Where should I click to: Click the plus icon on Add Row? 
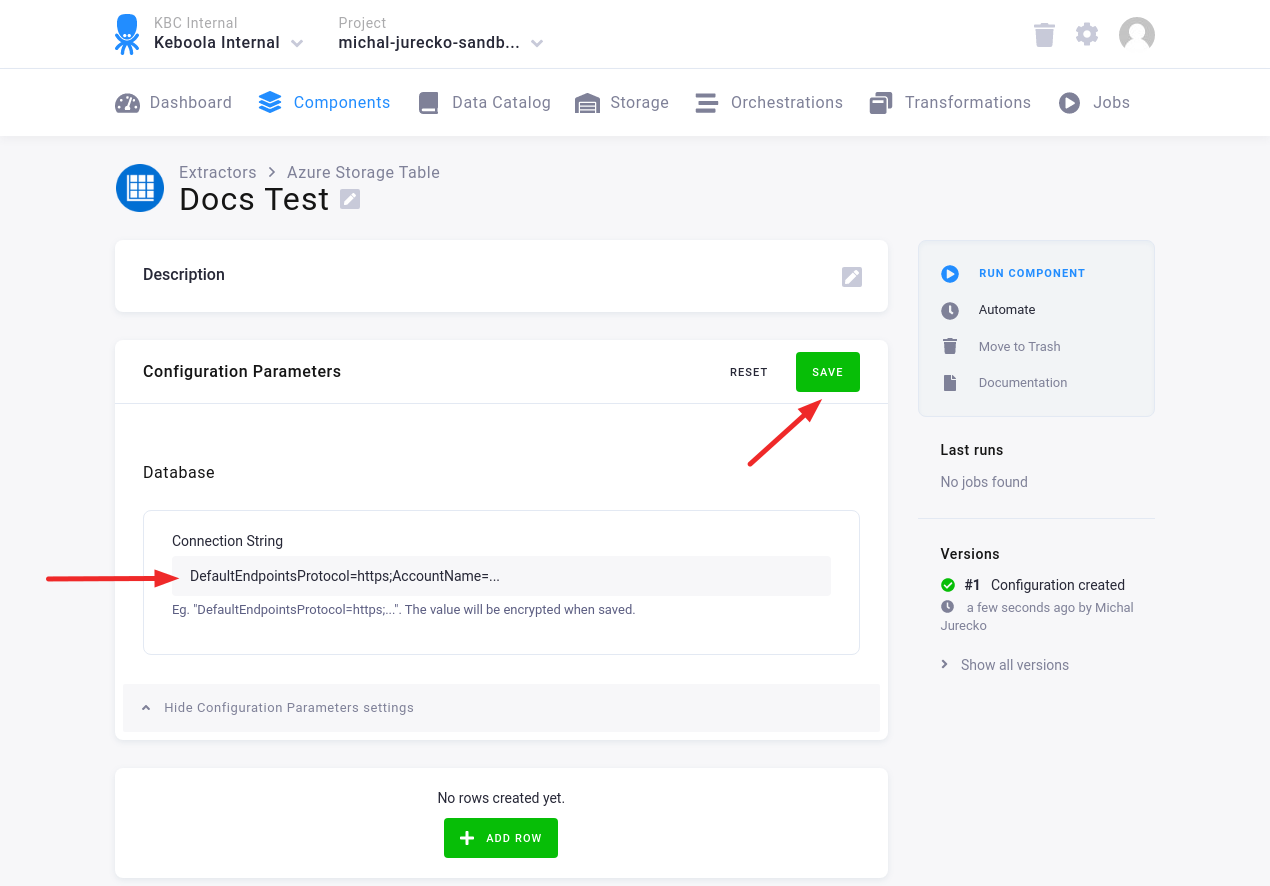click(466, 838)
